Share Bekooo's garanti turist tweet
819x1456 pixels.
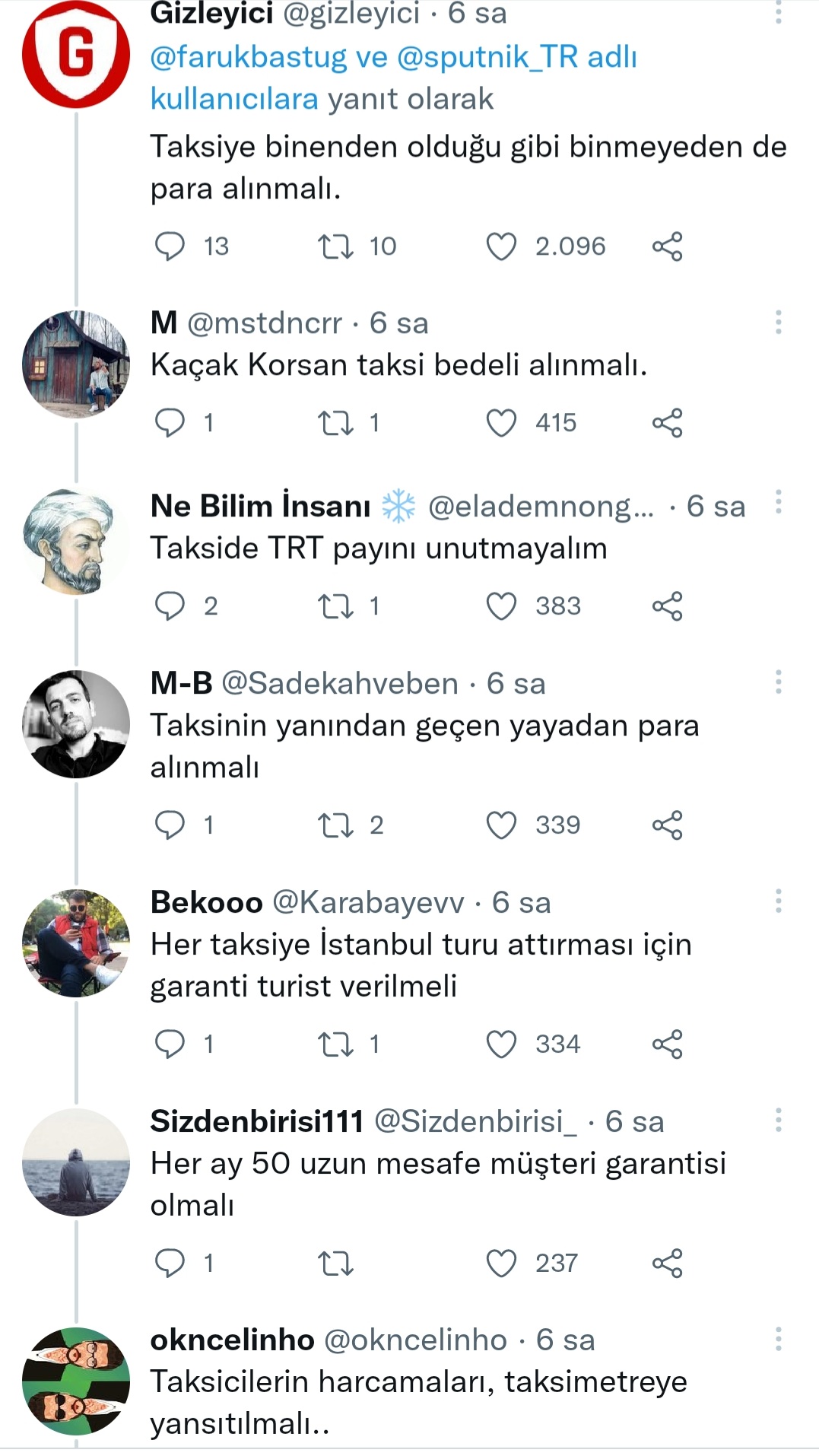[667, 1044]
